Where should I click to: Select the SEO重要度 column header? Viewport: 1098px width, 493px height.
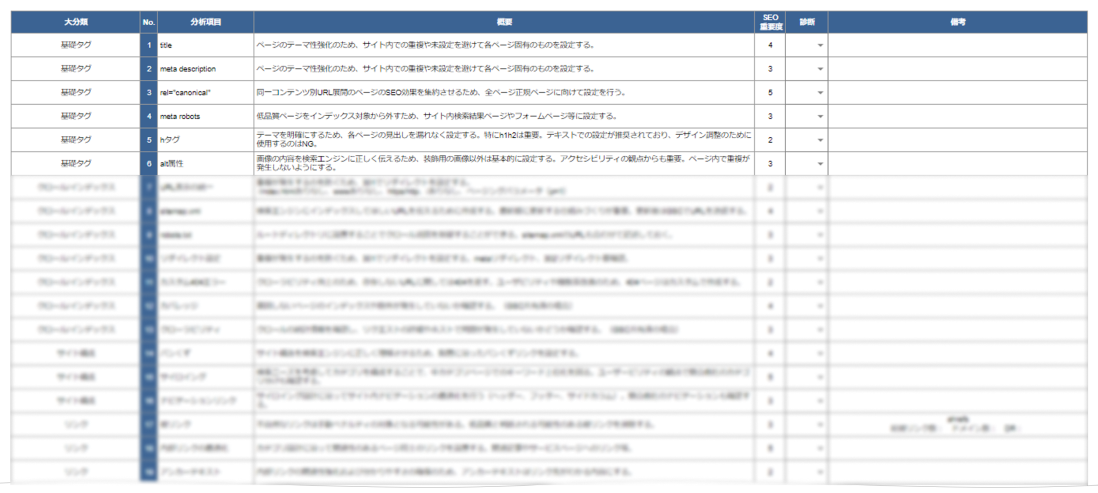[770, 22]
